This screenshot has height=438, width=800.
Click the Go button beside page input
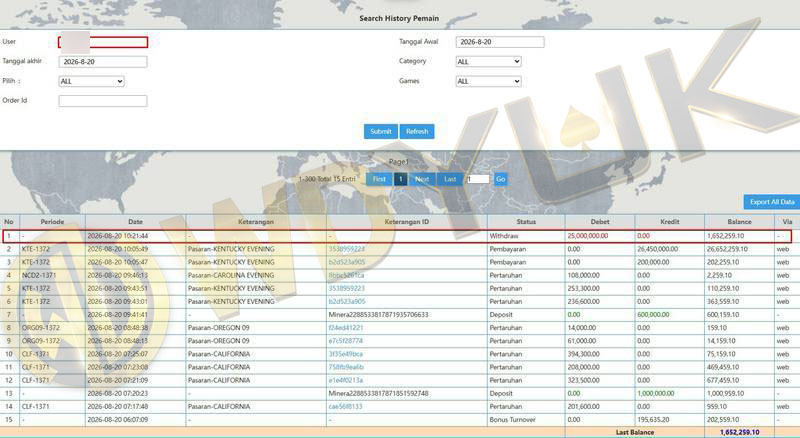click(x=501, y=179)
